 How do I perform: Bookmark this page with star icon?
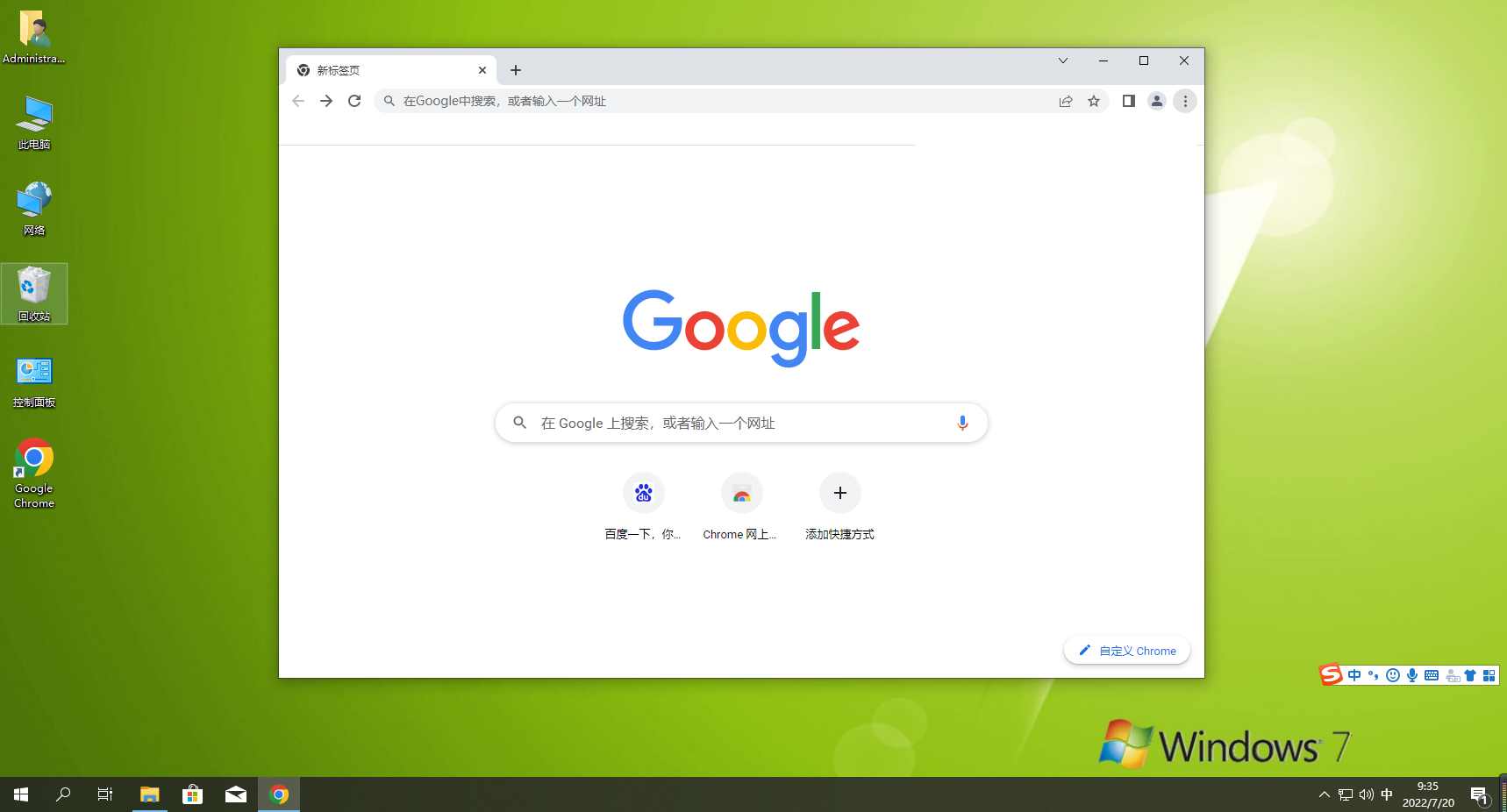coord(1094,101)
